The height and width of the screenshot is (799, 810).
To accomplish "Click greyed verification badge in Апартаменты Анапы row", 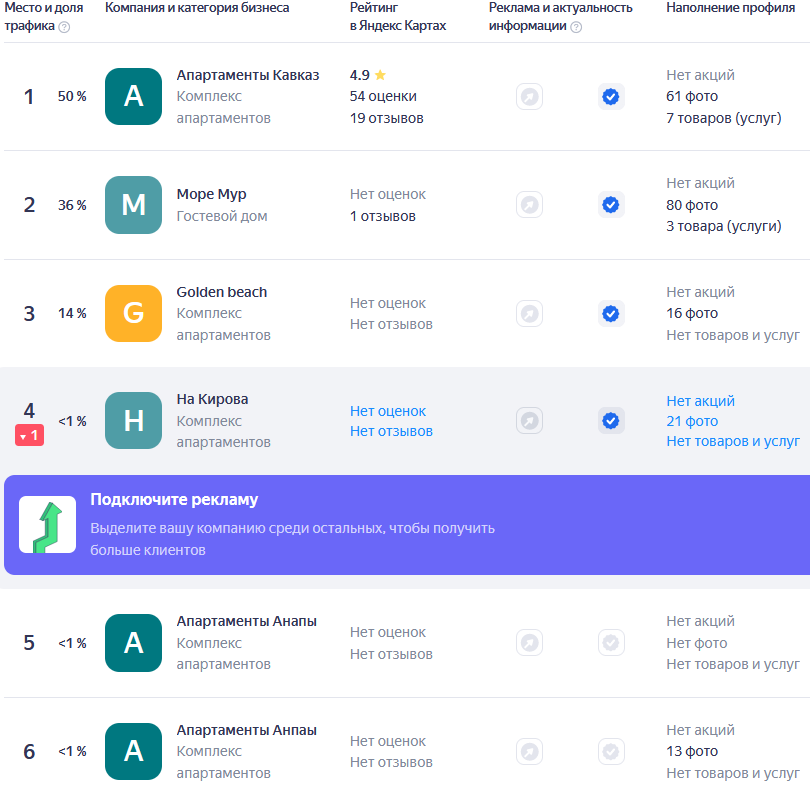I will (x=611, y=643).
